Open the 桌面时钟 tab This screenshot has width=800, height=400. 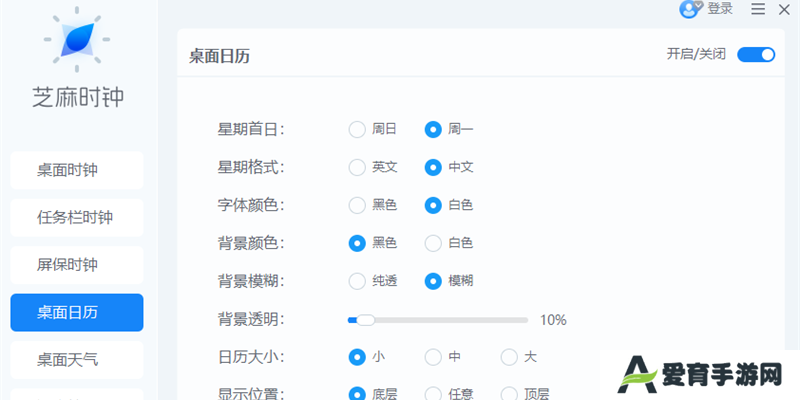point(77,170)
